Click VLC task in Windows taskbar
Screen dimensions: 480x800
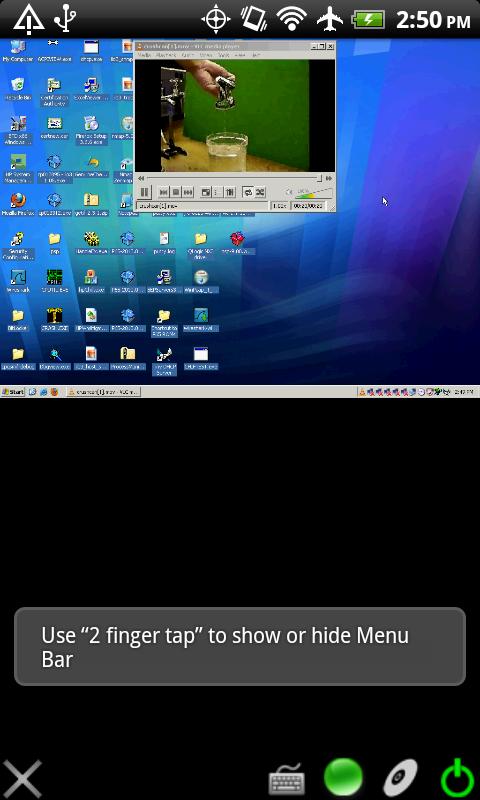click(104, 391)
